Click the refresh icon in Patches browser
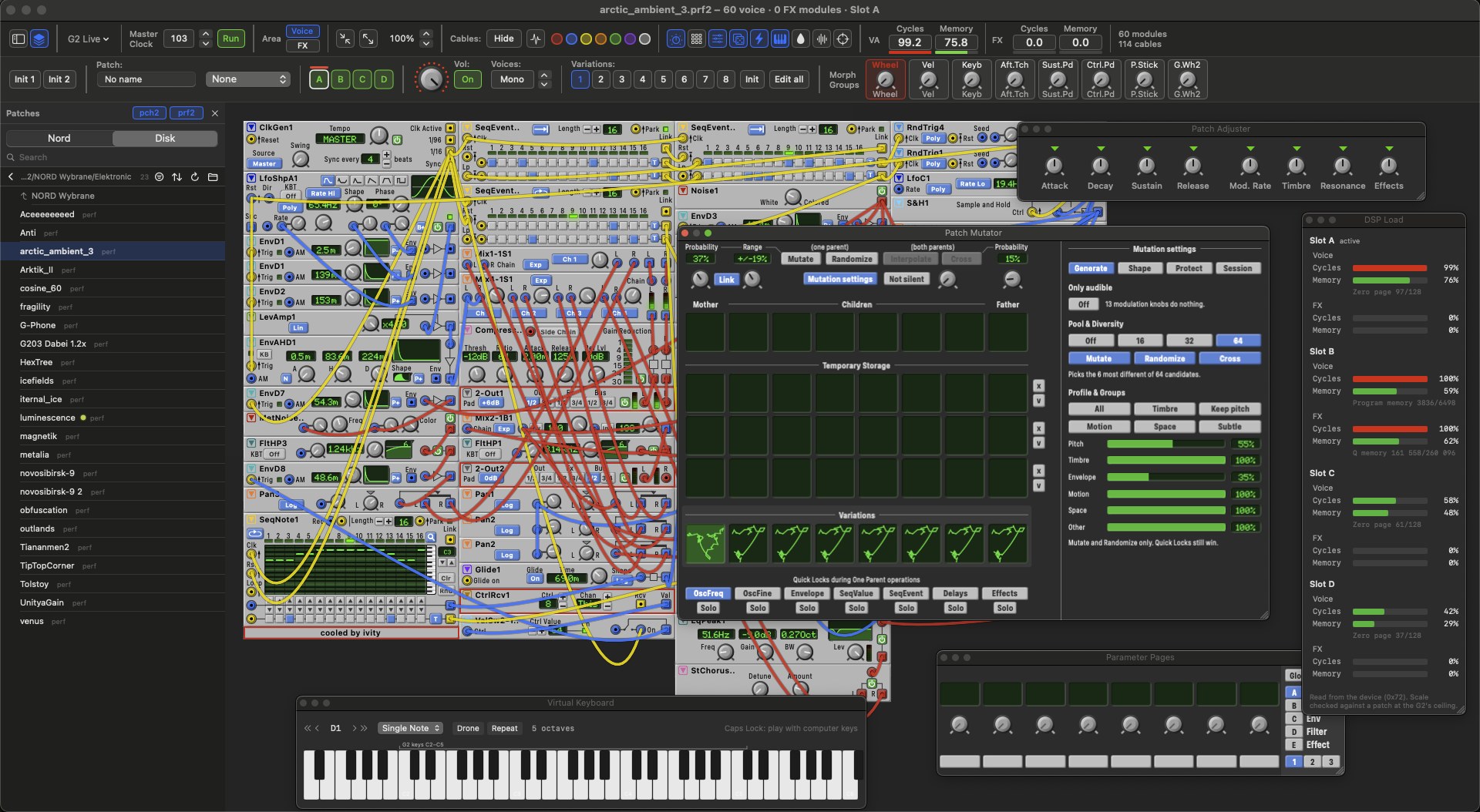Image resolution: width=1480 pixels, height=812 pixels. pyautogui.click(x=195, y=176)
